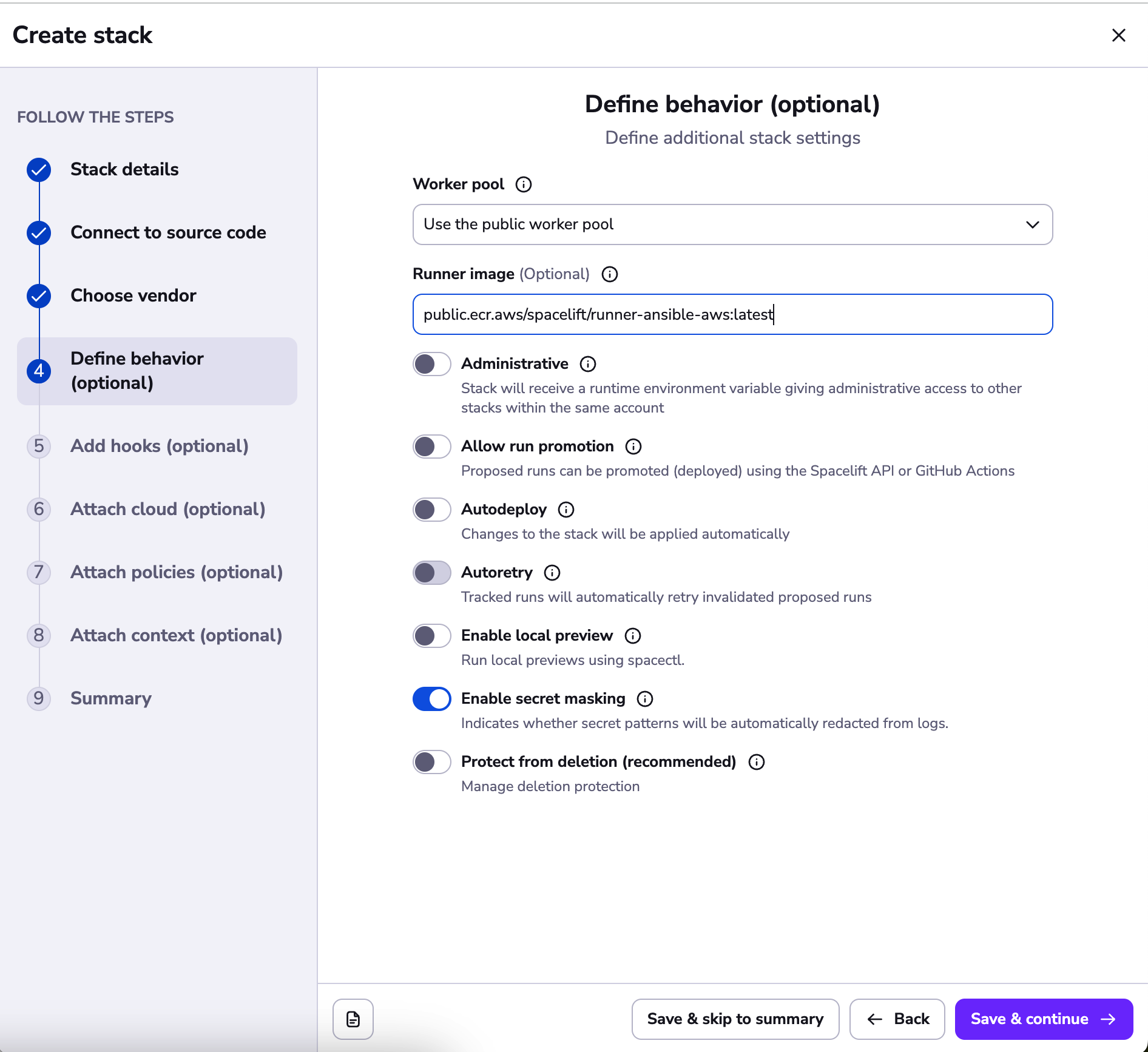
Task: Click the Worker pool chevron arrow
Action: [1032, 224]
